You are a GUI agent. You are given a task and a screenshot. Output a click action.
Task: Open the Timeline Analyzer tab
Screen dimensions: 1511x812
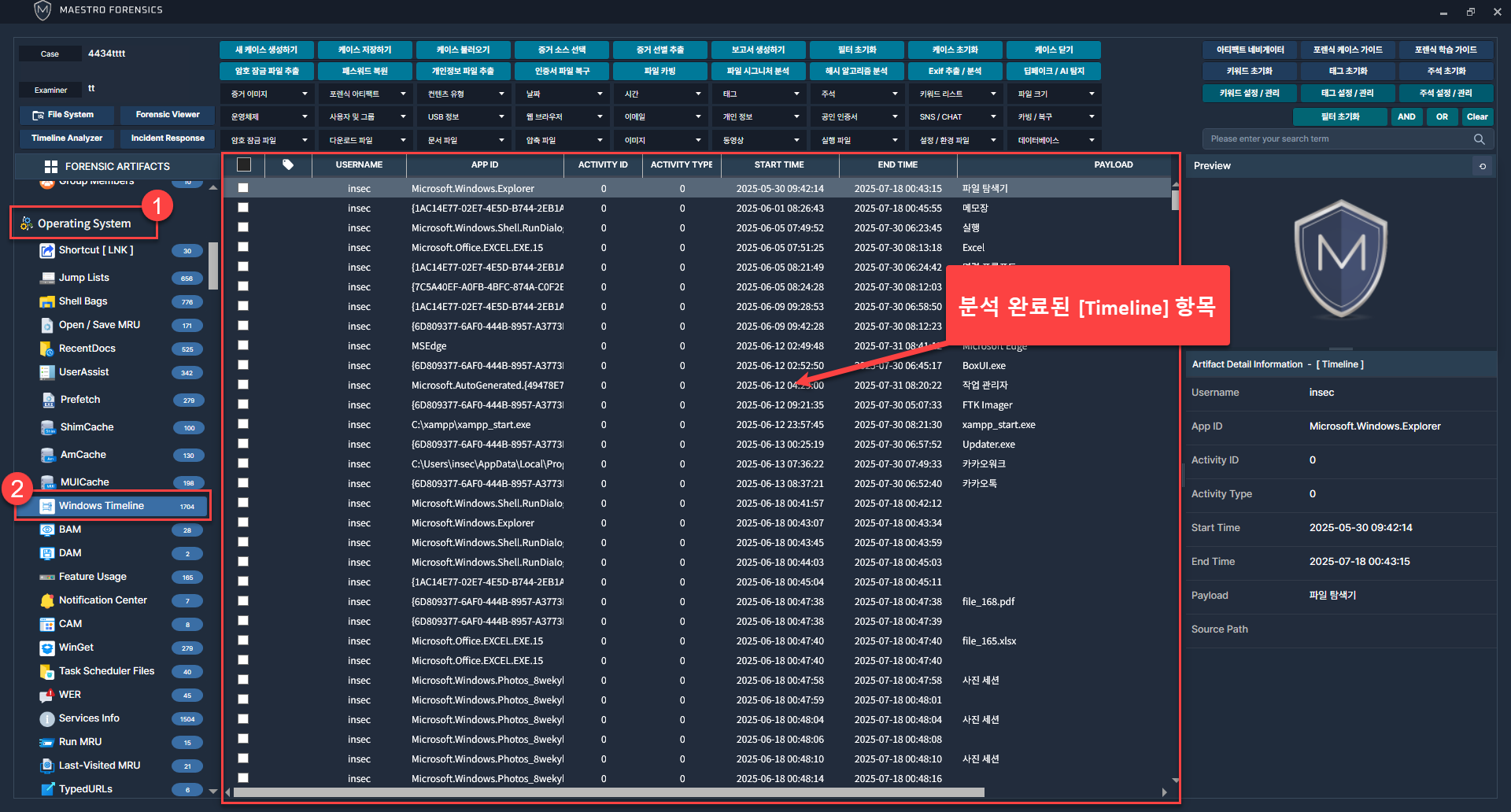(x=67, y=138)
